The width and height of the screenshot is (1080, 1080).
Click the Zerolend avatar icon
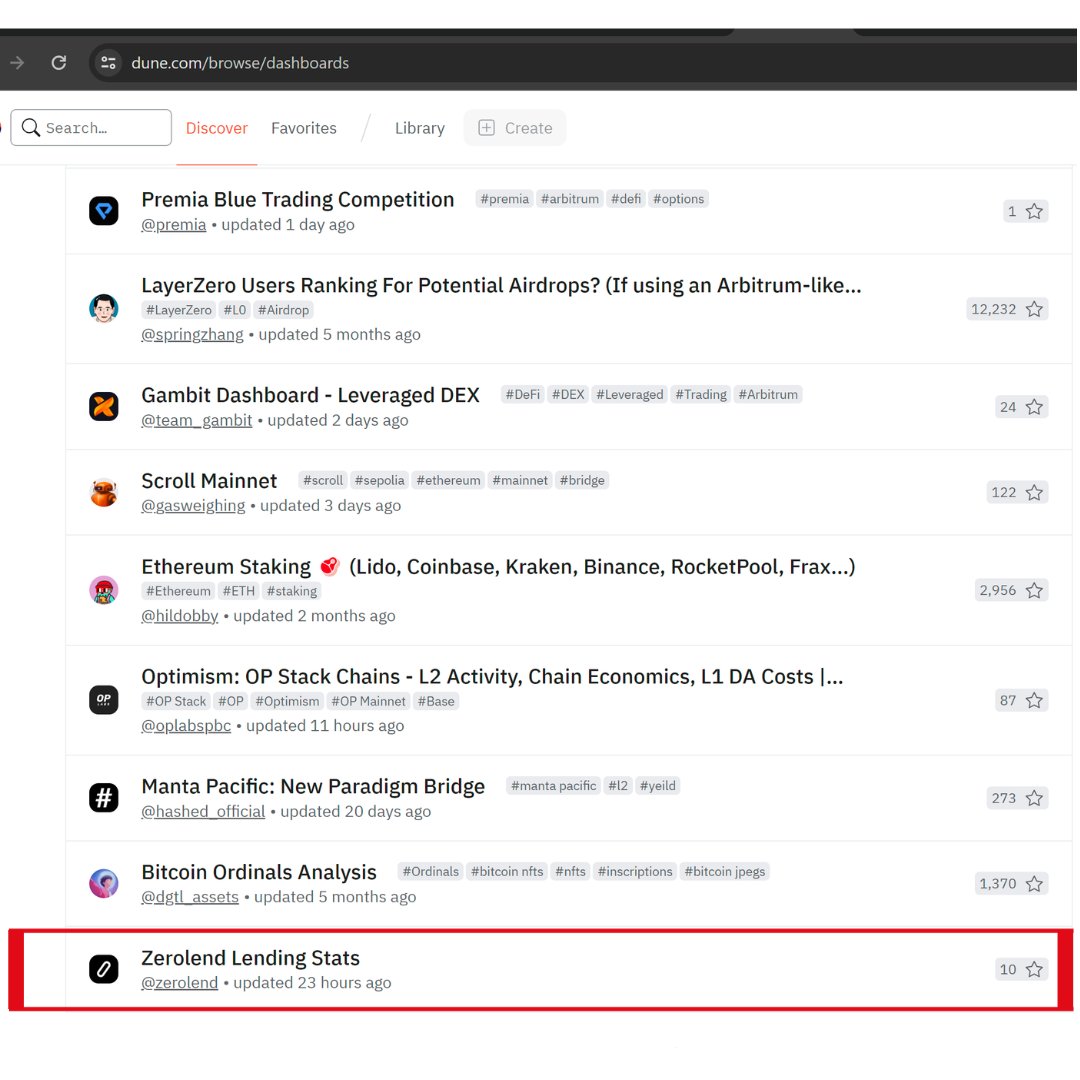[104, 969]
